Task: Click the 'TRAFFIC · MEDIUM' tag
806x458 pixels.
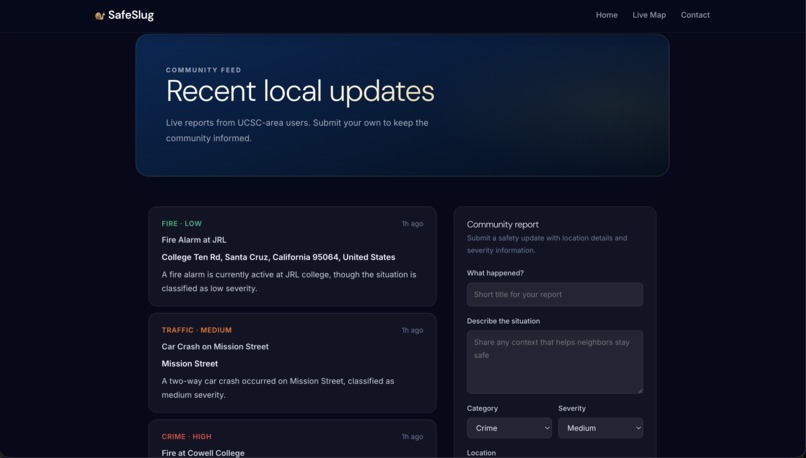Action: coord(196,330)
